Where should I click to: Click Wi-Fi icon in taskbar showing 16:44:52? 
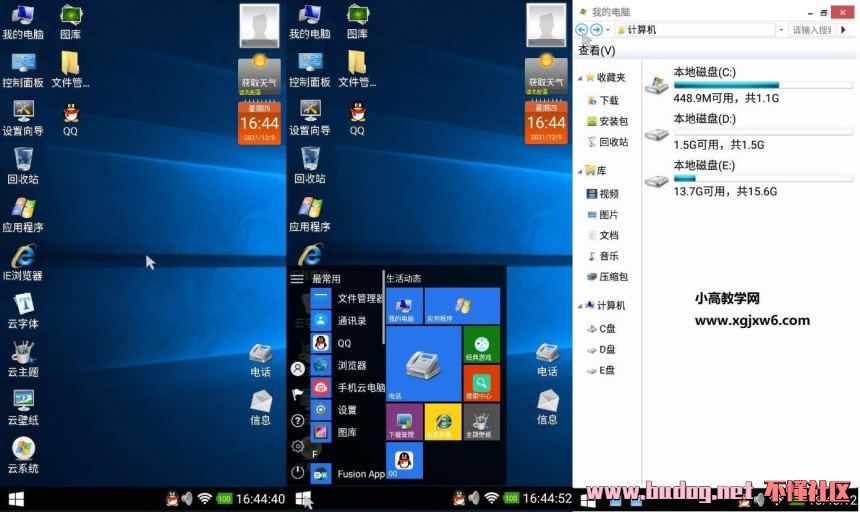[x=491, y=498]
